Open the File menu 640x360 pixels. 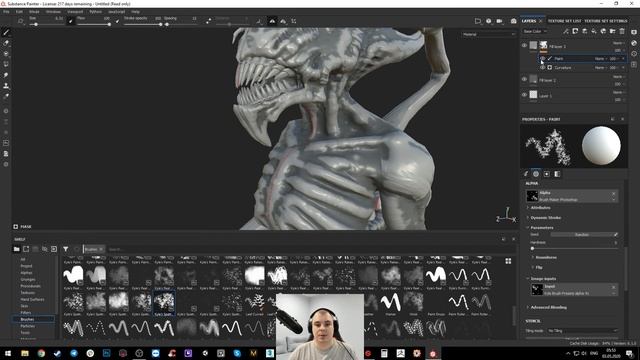pyautogui.click(x=6, y=12)
